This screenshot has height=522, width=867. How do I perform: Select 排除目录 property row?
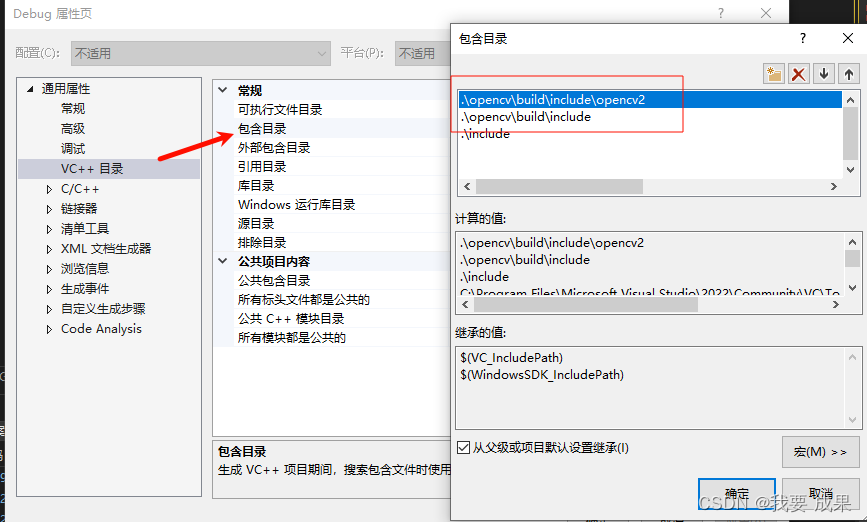click(333, 242)
